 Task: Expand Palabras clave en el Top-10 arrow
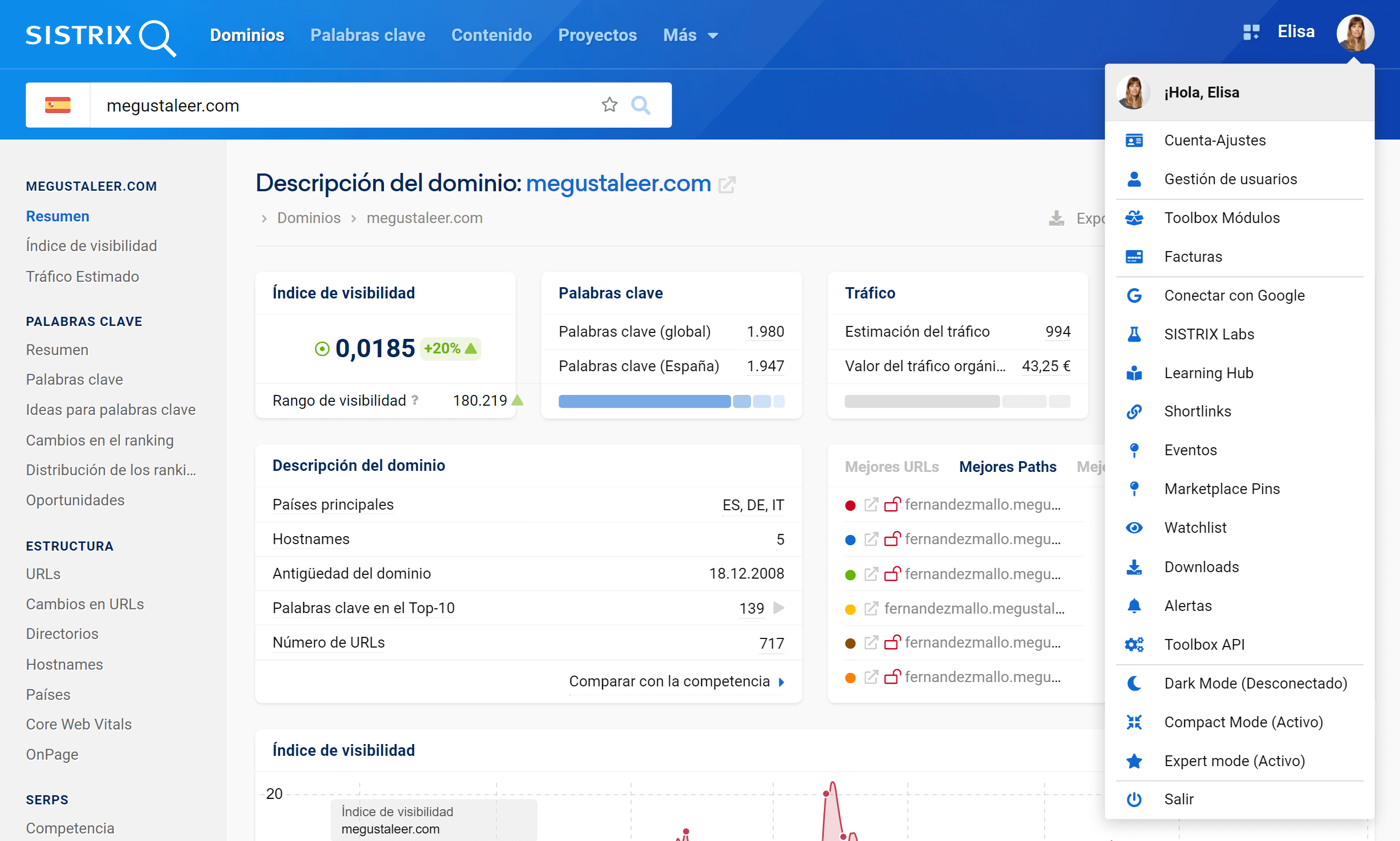click(779, 608)
